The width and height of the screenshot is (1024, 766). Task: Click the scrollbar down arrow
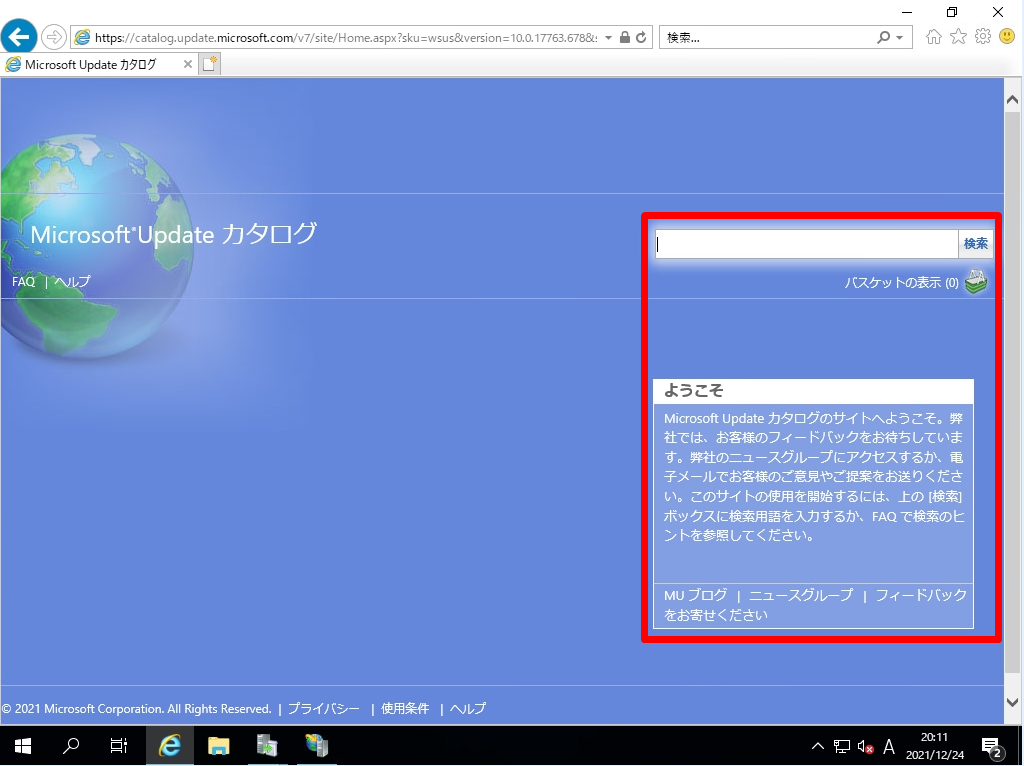click(1012, 703)
